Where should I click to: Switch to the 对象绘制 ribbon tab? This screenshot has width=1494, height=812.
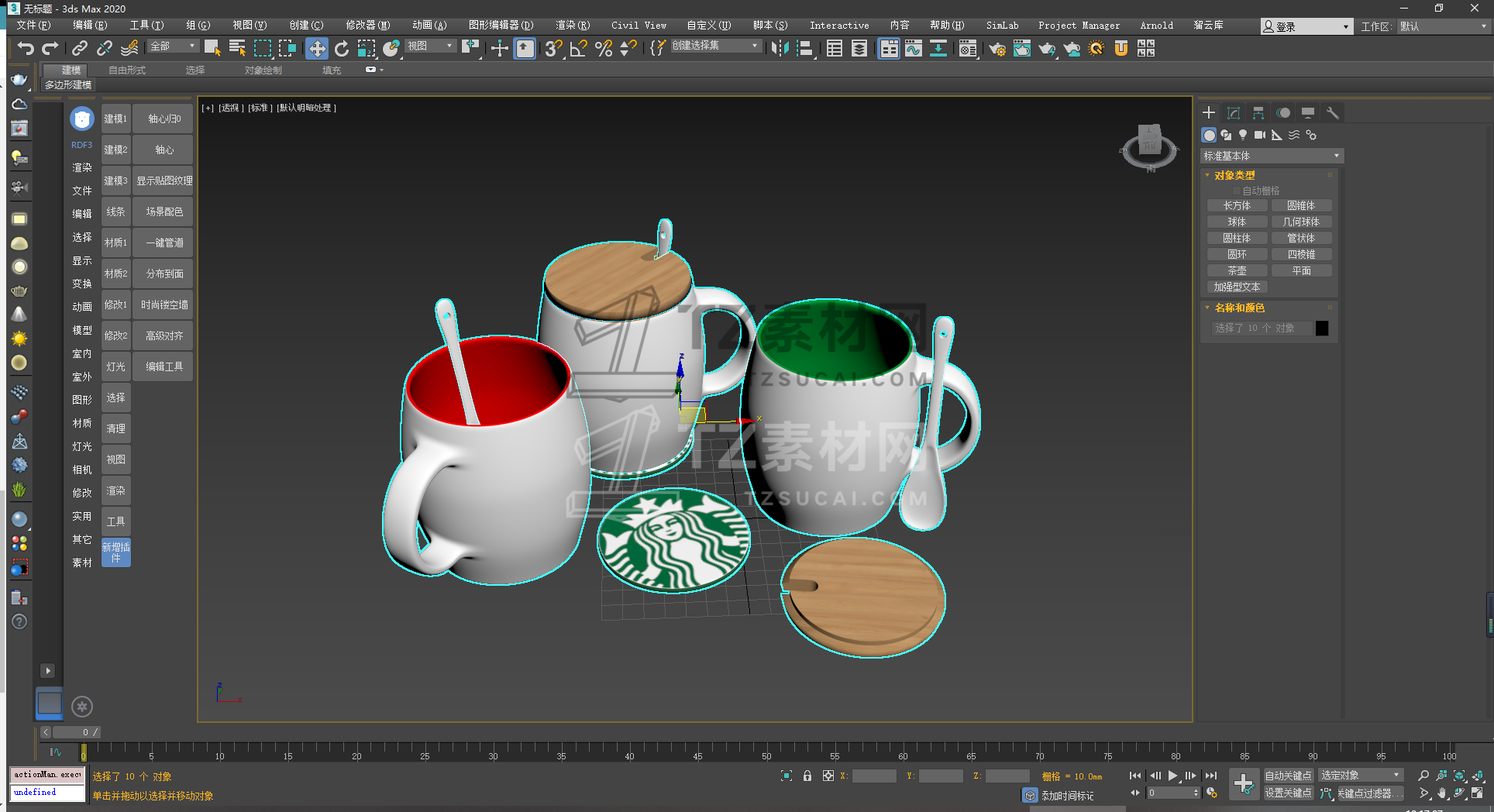point(263,70)
